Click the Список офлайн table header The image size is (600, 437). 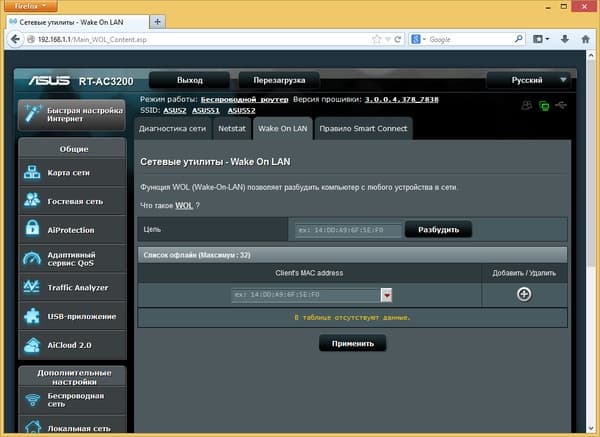(352, 255)
